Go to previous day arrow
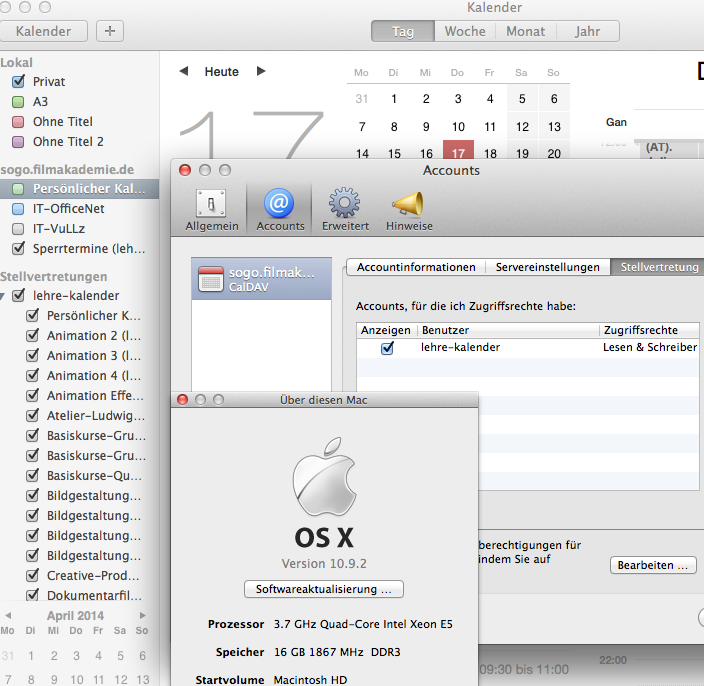Image resolution: width=704 pixels, height=686 pixels. [x=184, y=71]
